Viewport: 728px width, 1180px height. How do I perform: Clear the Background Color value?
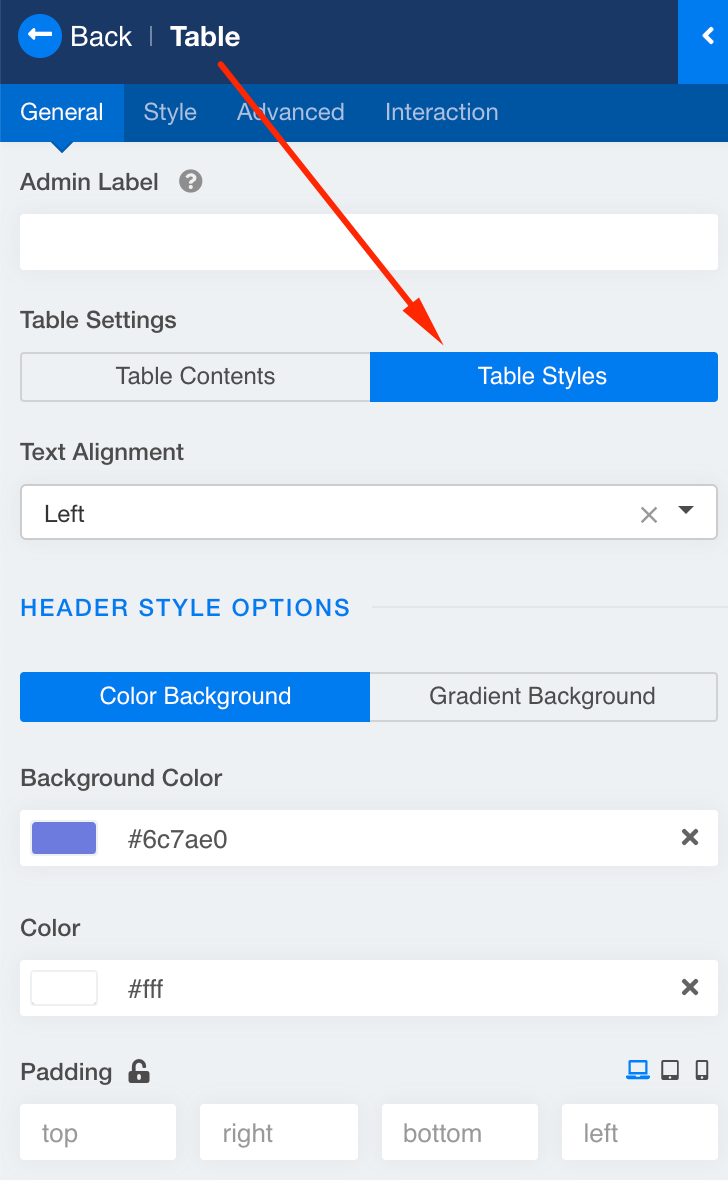[x=690, y=838]
